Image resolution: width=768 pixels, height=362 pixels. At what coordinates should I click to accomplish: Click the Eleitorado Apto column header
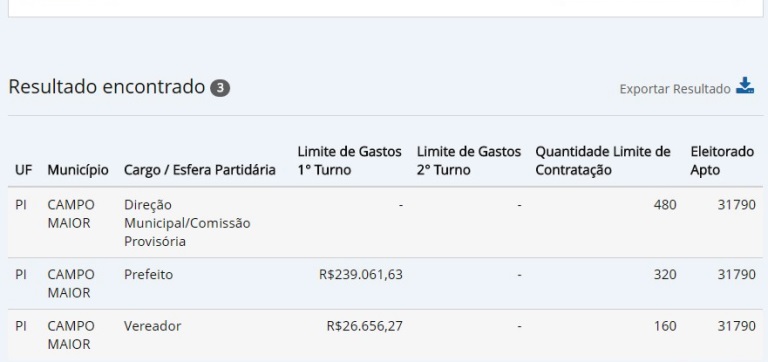click(722, 161)
